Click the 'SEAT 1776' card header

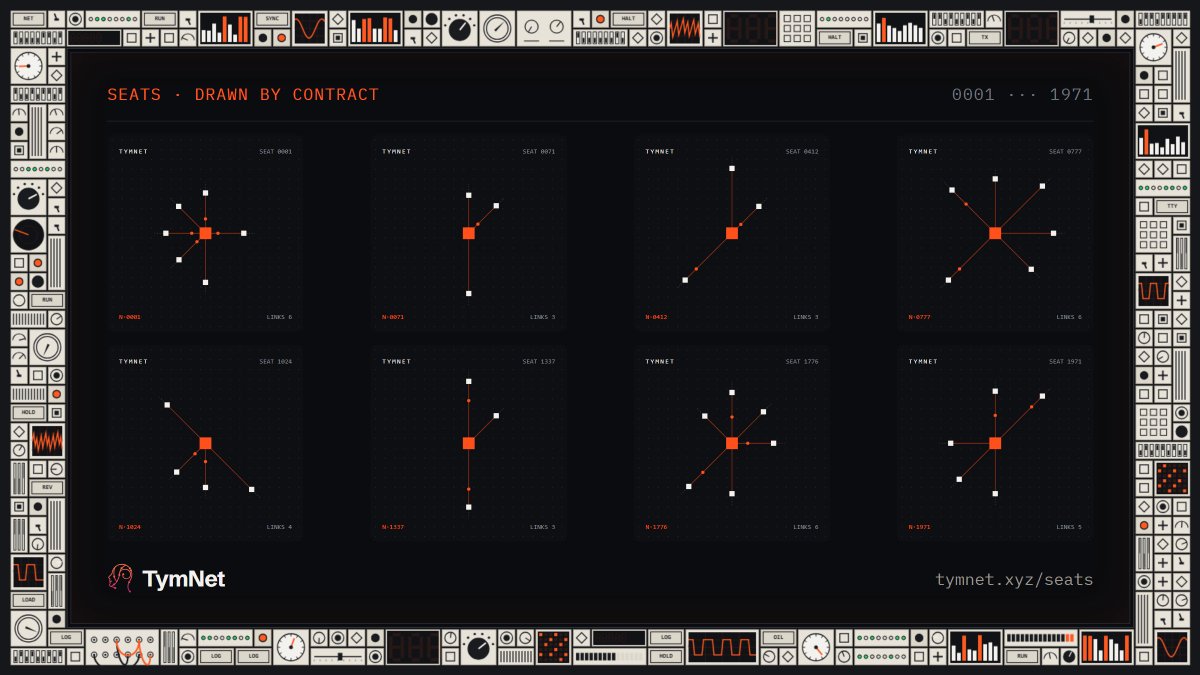802,362
